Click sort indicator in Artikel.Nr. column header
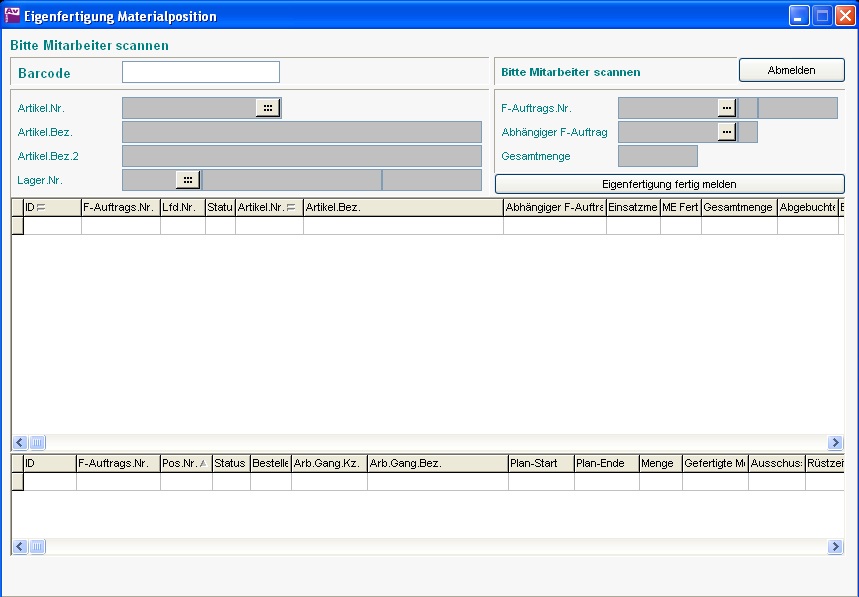This screenshot has height=597, width=859. point(290,207)
